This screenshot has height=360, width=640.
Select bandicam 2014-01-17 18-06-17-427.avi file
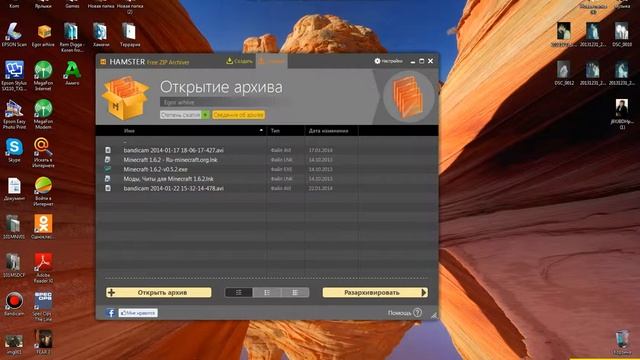pos(173,150)
